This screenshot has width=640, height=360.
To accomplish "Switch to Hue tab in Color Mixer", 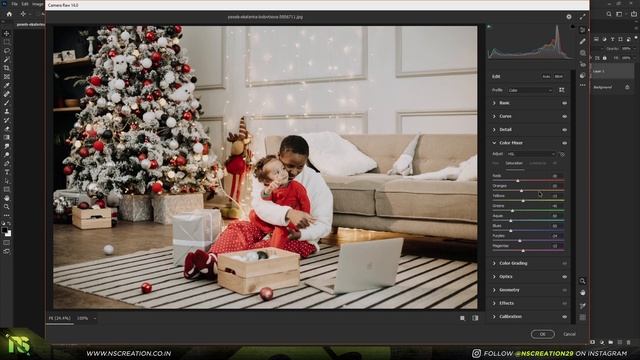I will (x=496, y=163).
